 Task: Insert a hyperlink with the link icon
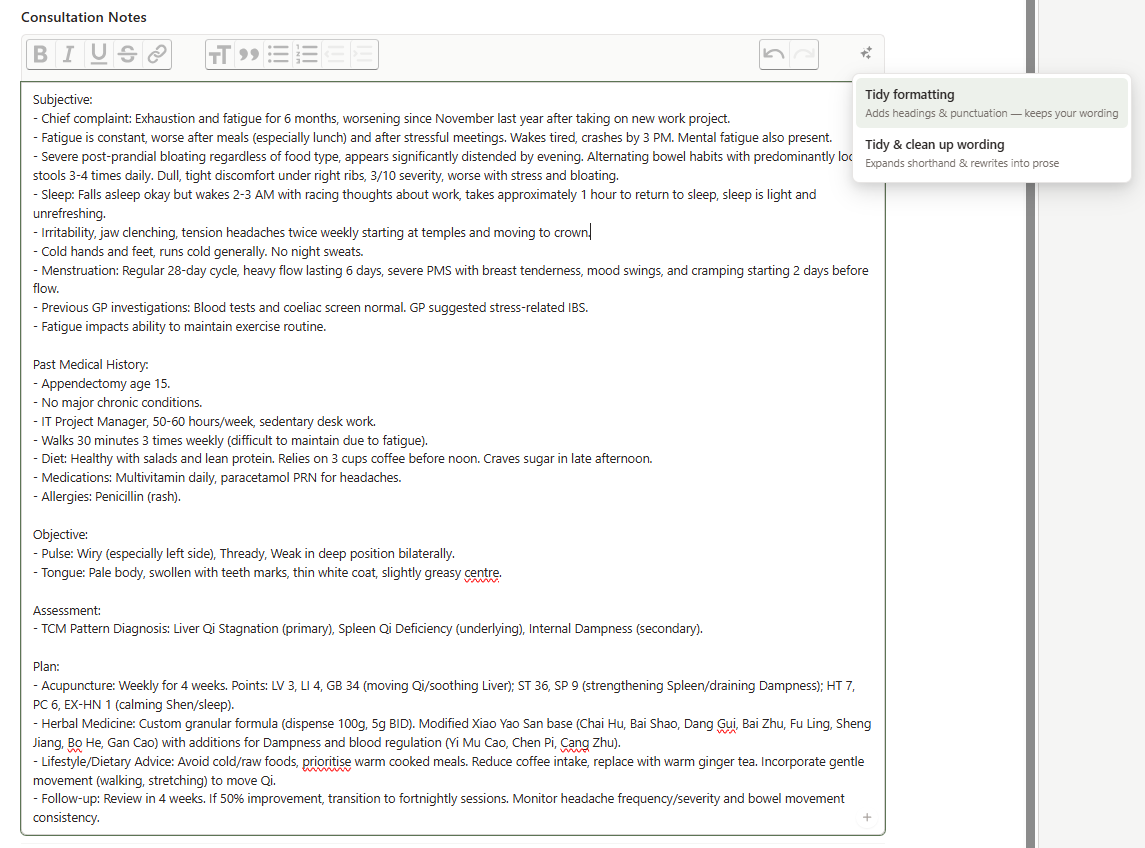pyautogui.click(x=156, y=54)
